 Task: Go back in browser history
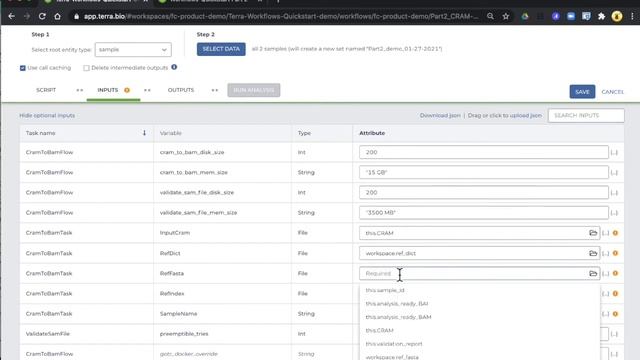coord(11,16)
